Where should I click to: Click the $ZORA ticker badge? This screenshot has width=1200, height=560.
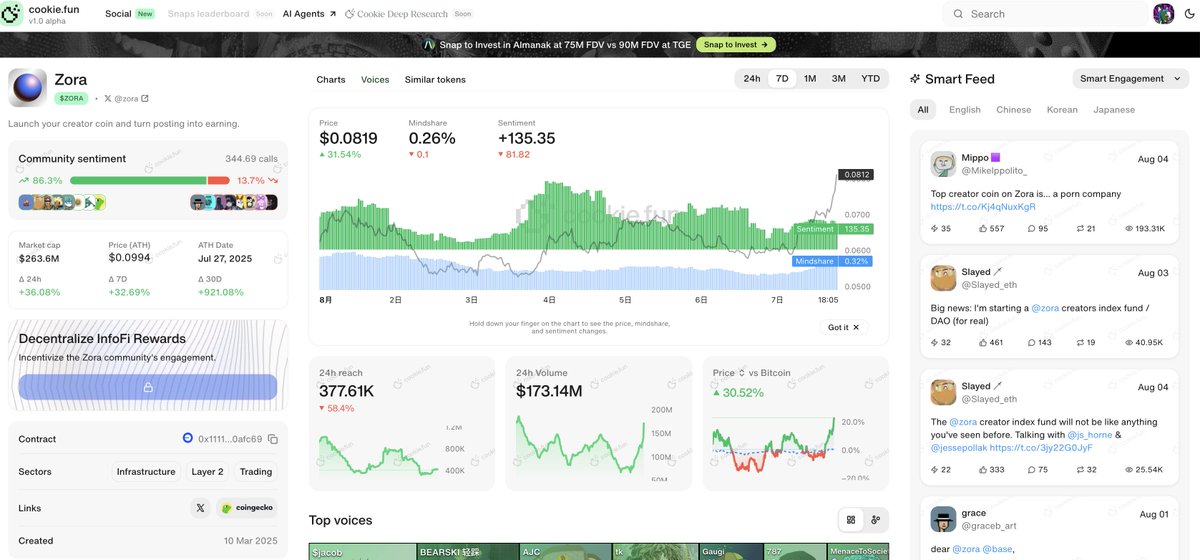[72, 98]
